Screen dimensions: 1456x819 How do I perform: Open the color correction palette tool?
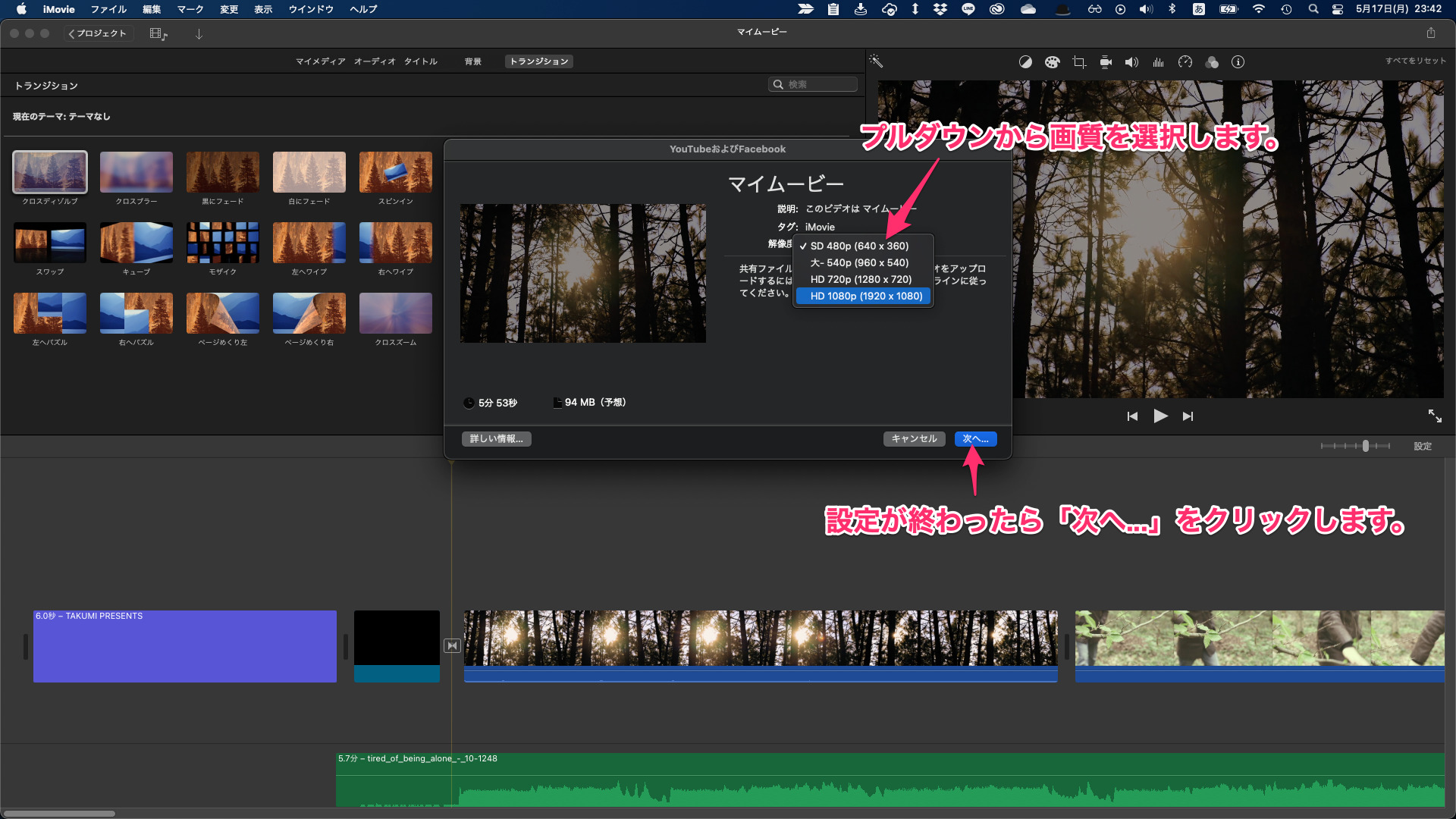(1052, 62)
